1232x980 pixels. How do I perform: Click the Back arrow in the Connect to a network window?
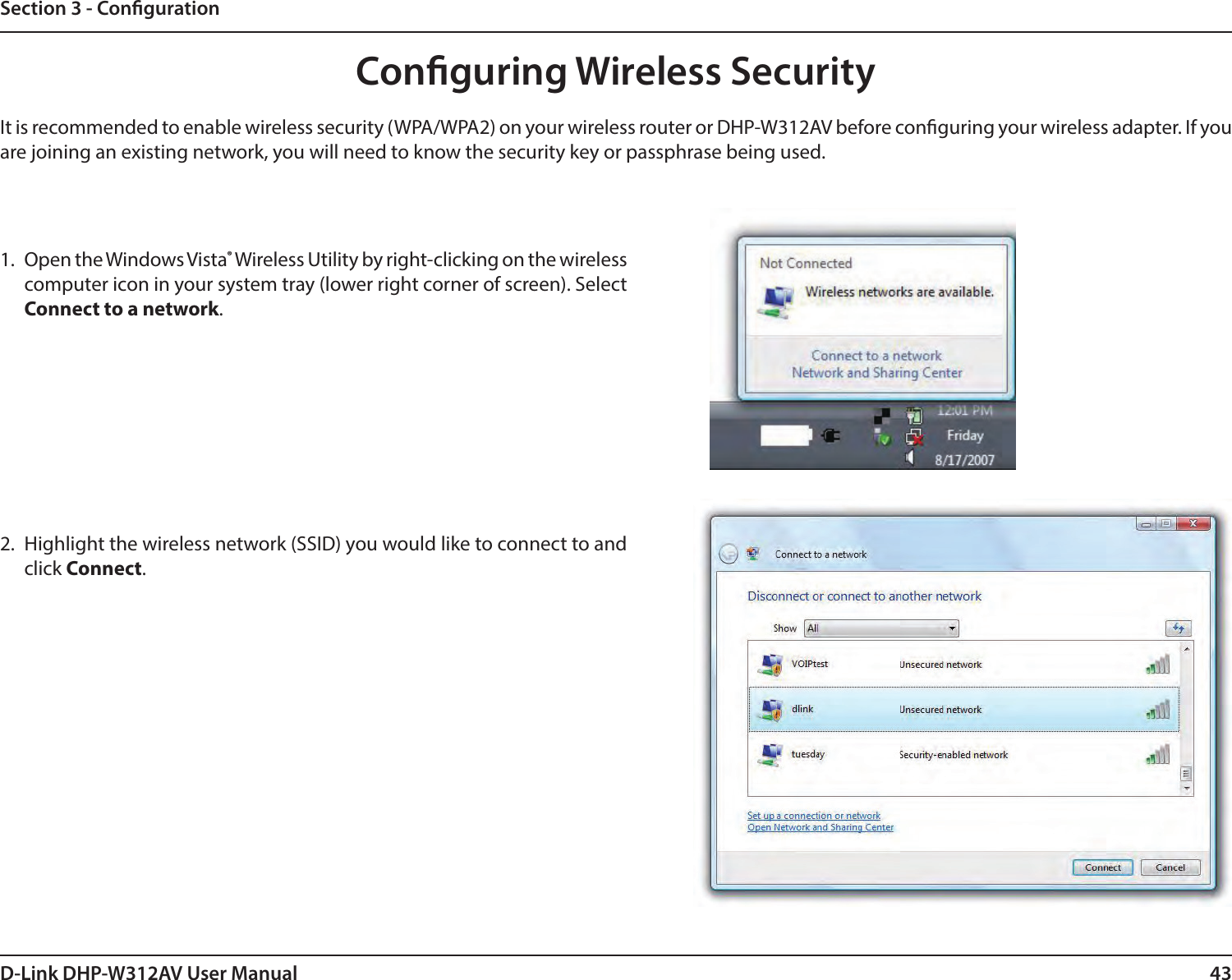(x=729, y=554)
